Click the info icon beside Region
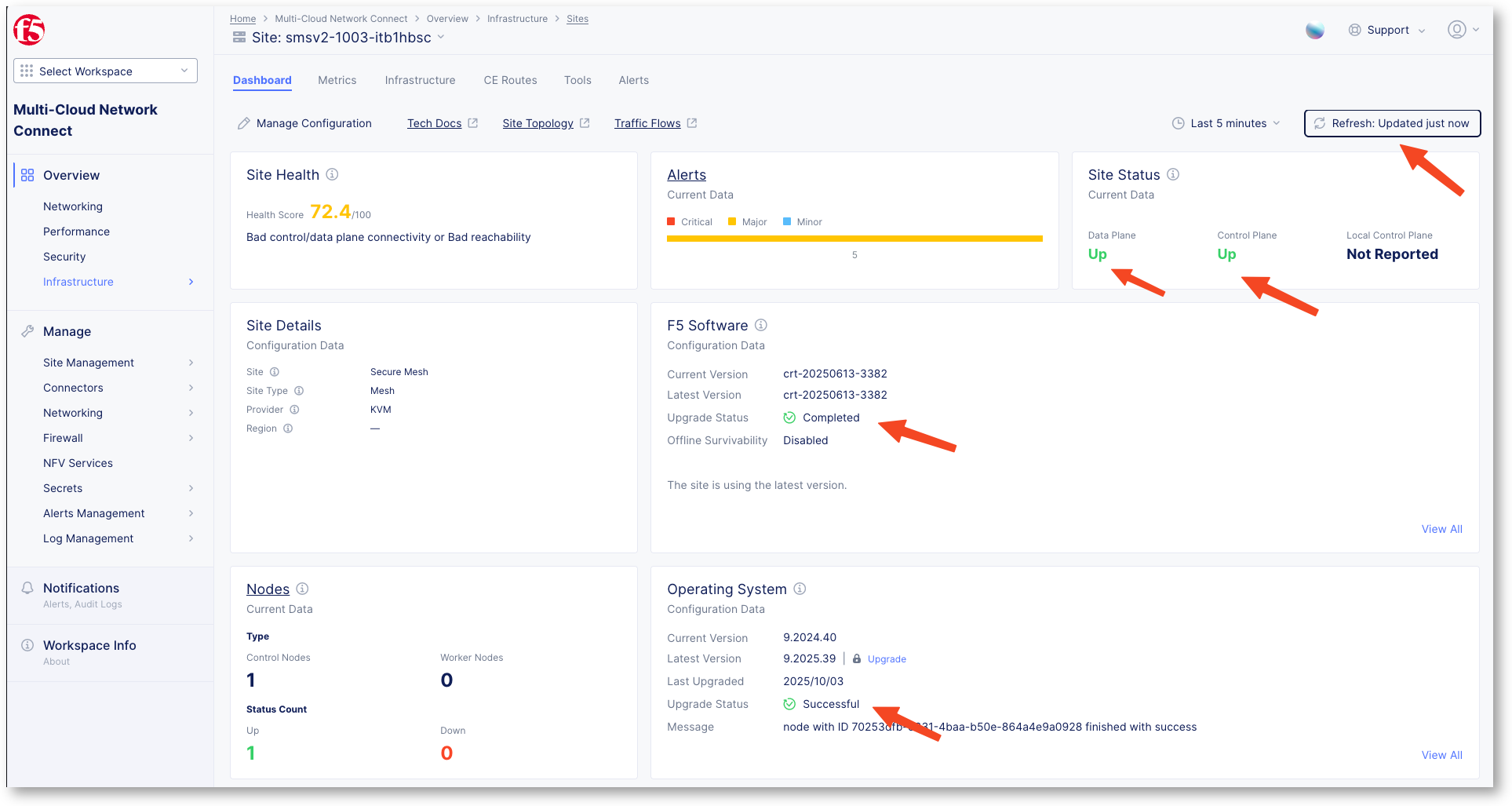The height and width of the screenshot is (806, 1512). pos(288,429)
